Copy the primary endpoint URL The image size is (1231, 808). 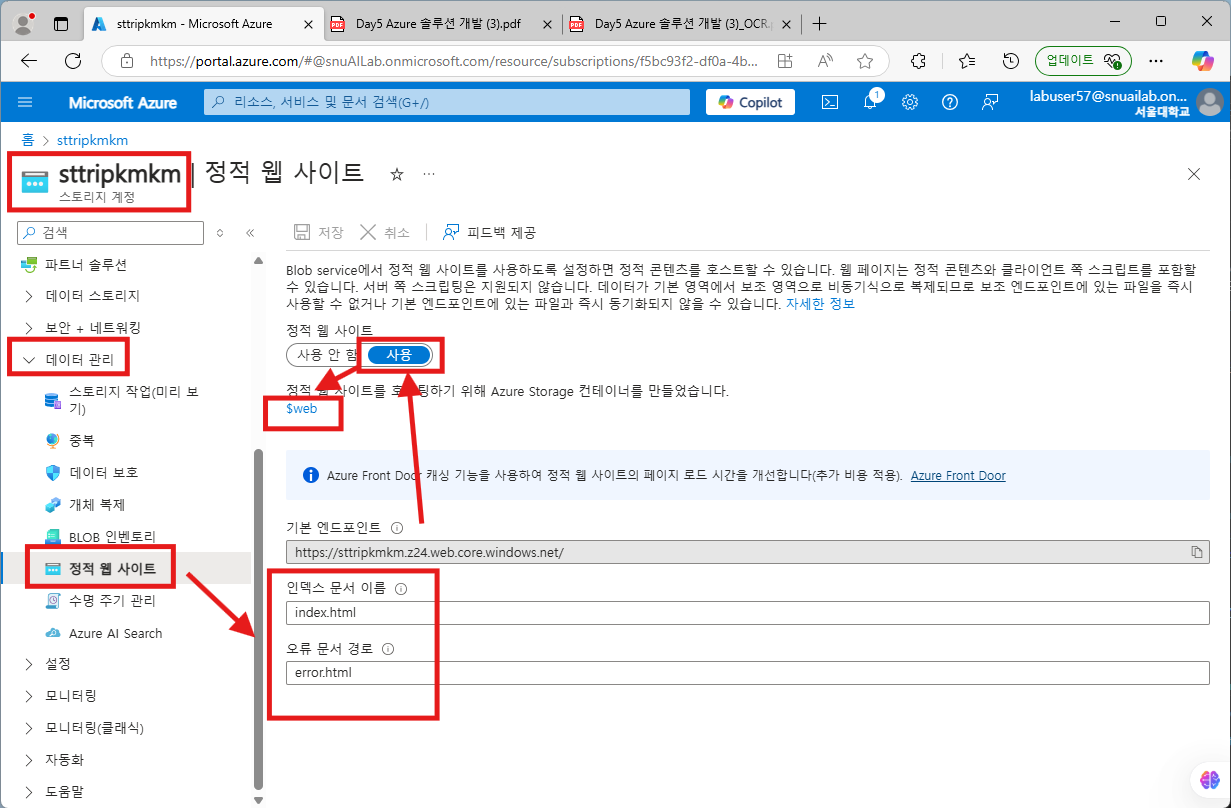(1197, 552)
